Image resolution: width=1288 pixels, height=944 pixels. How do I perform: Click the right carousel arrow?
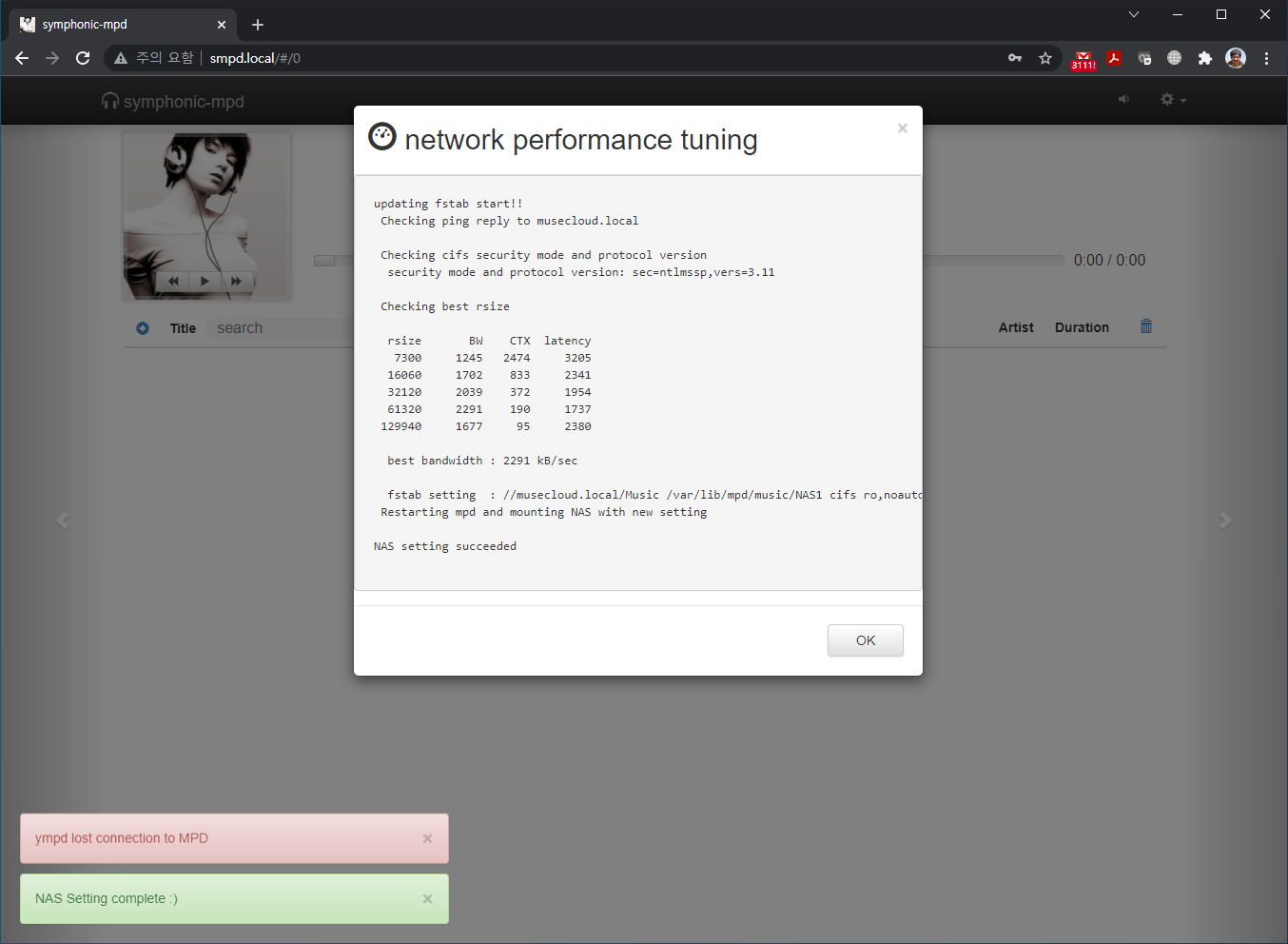[1225, 521]
